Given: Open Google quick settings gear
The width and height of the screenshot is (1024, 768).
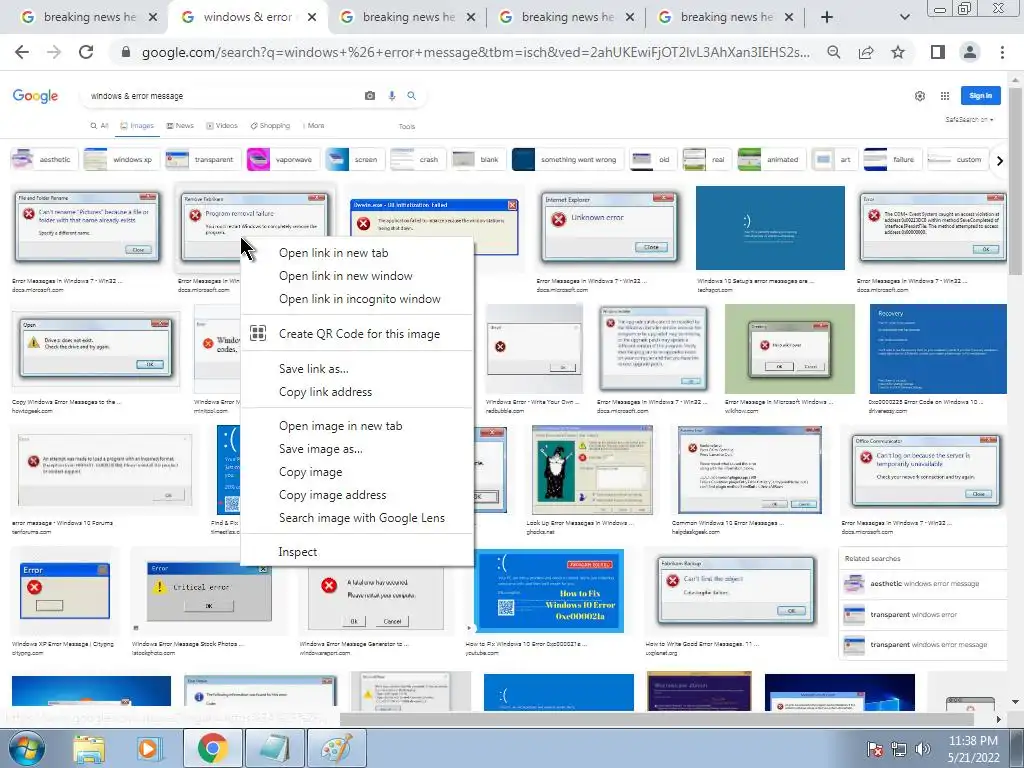Looking at the screenshot, I should click(920, 96).
